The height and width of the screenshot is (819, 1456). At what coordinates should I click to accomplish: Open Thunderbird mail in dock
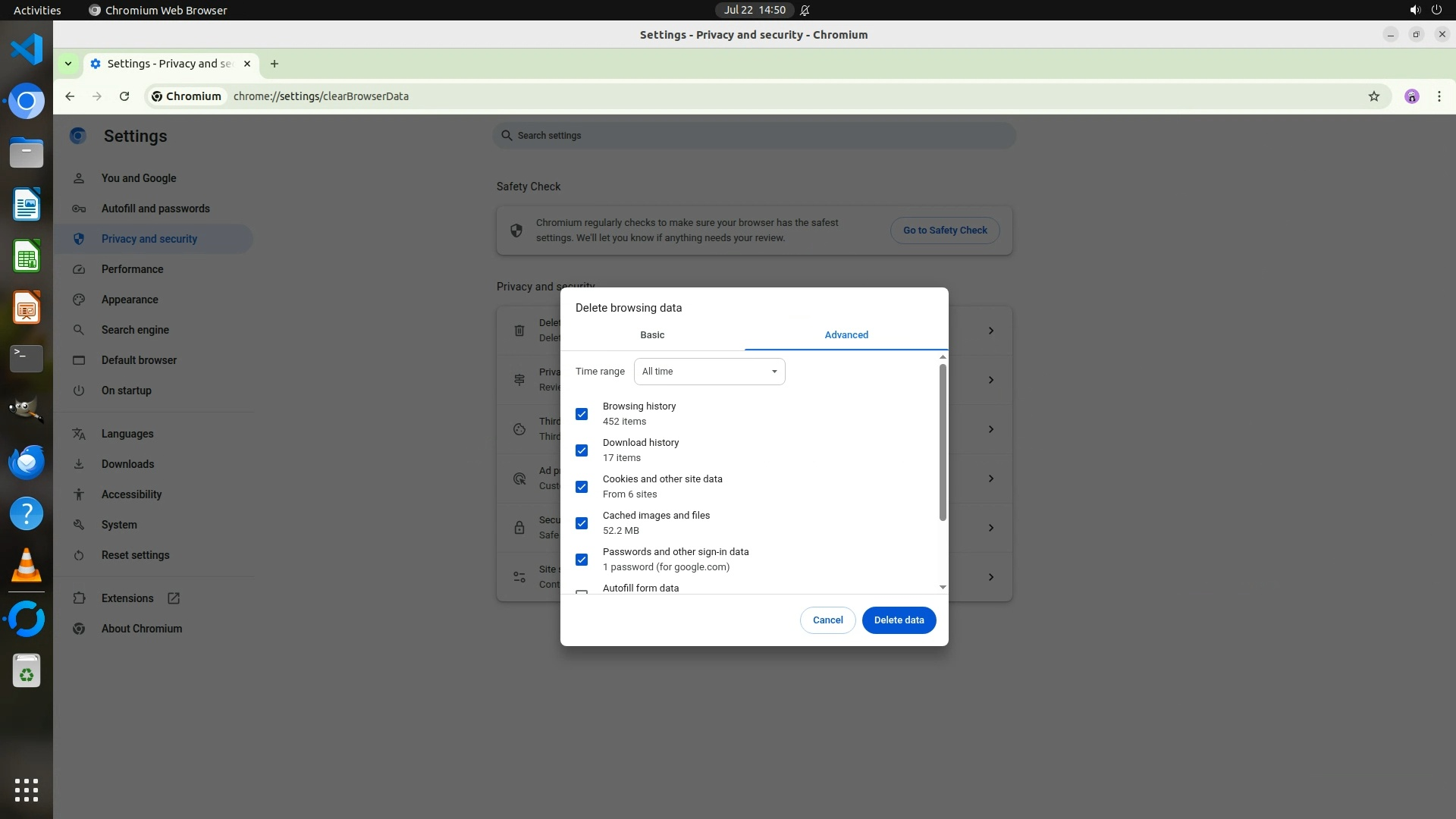pos(27,463)
